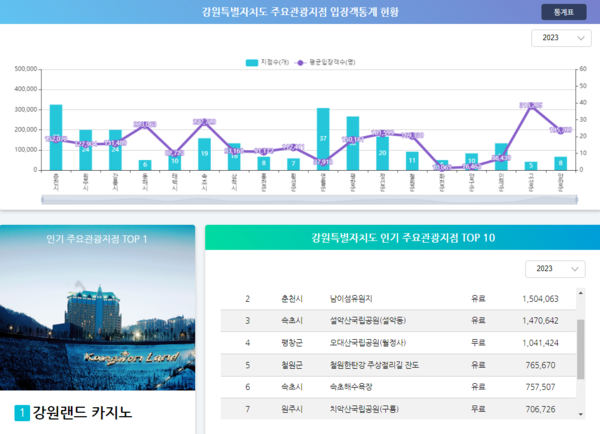Open the 2023 year dropdown in TOP 10 panel

[556, 269]
